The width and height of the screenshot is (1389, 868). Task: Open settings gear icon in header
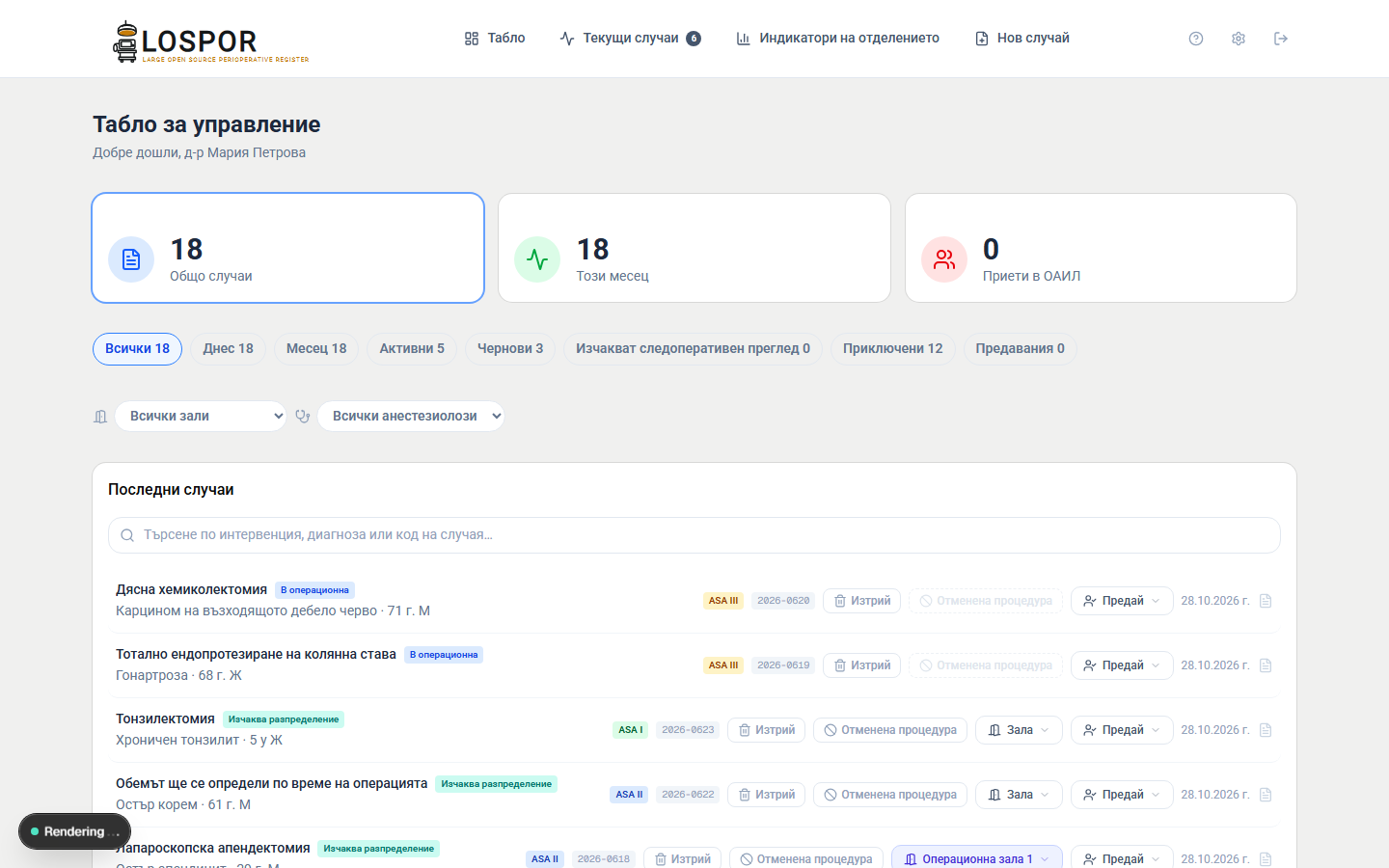coord(1239,39)
